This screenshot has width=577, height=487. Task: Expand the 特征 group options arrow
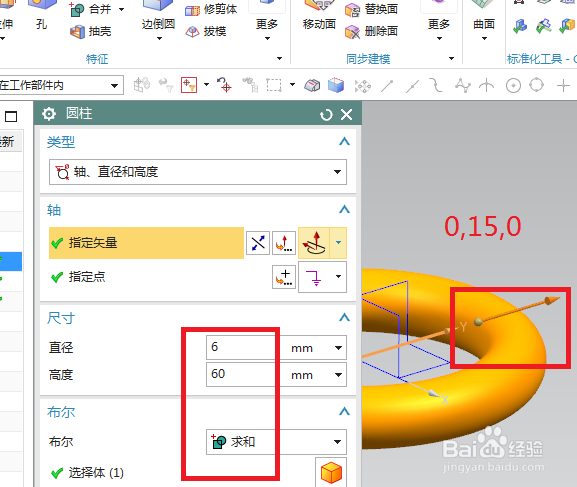(279, 59)
